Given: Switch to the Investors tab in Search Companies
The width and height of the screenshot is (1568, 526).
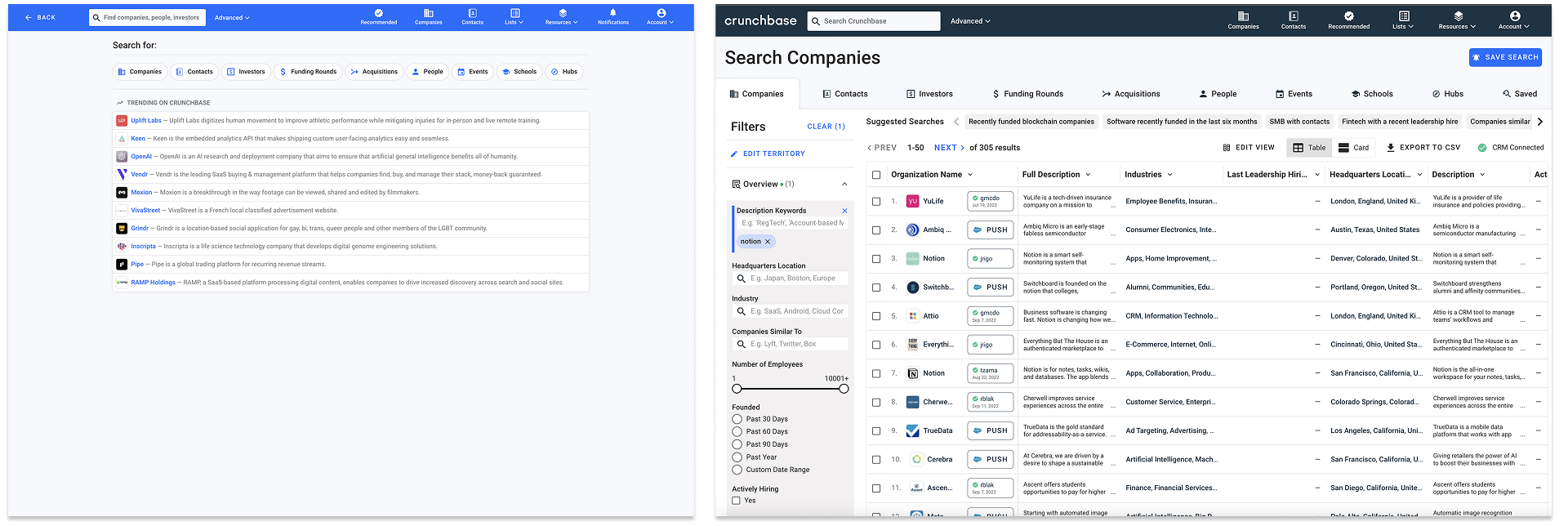Looking at the screenshot, I should [x=929, y=94].
